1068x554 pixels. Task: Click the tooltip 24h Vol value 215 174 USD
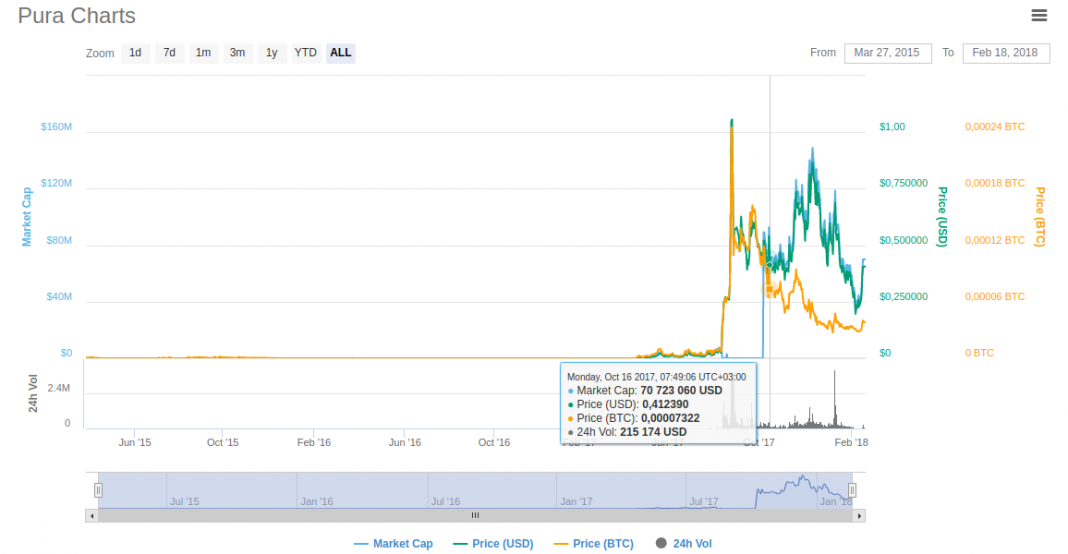[653, 432]
